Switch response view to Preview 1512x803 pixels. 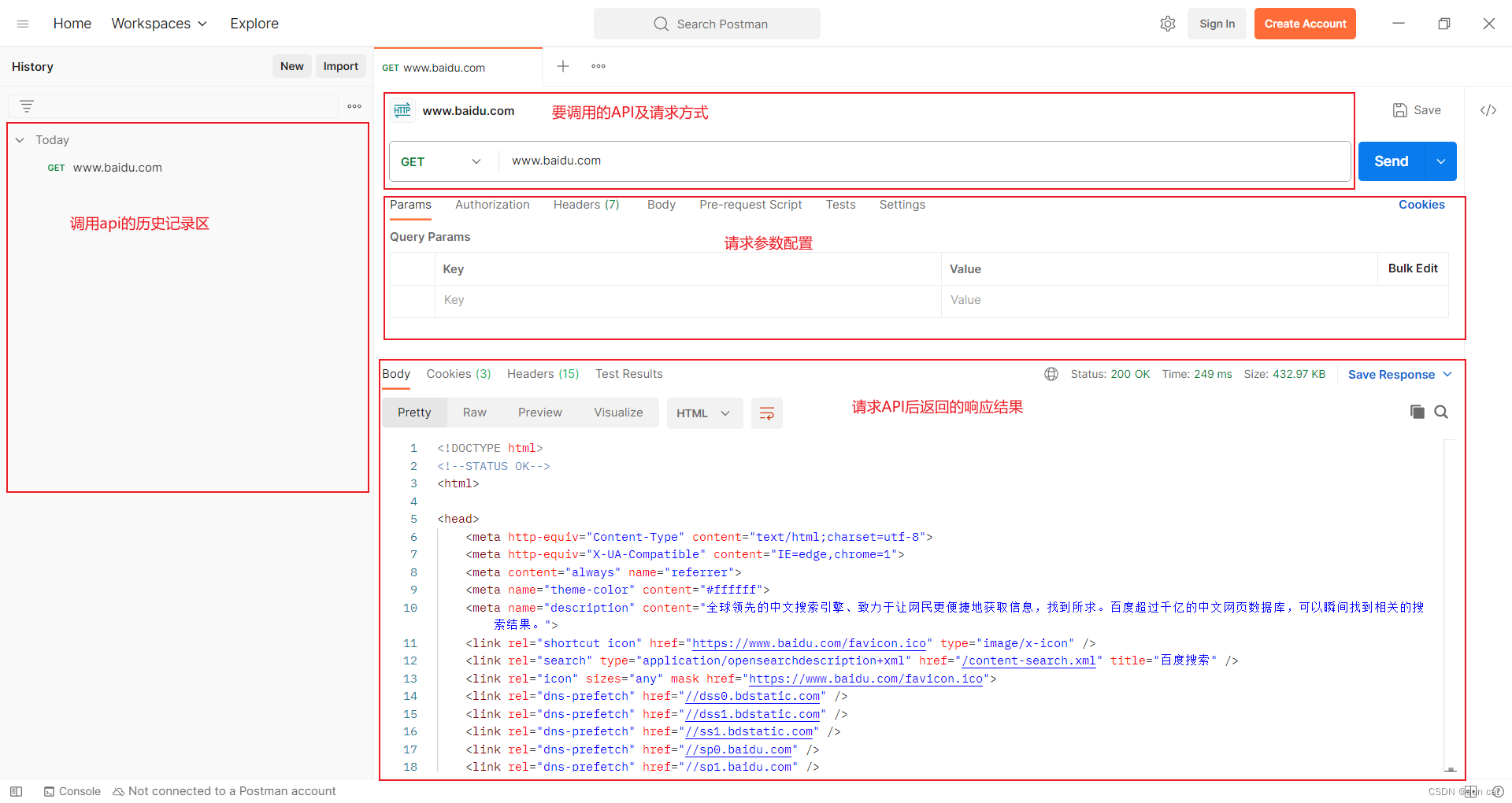point(539,413)
